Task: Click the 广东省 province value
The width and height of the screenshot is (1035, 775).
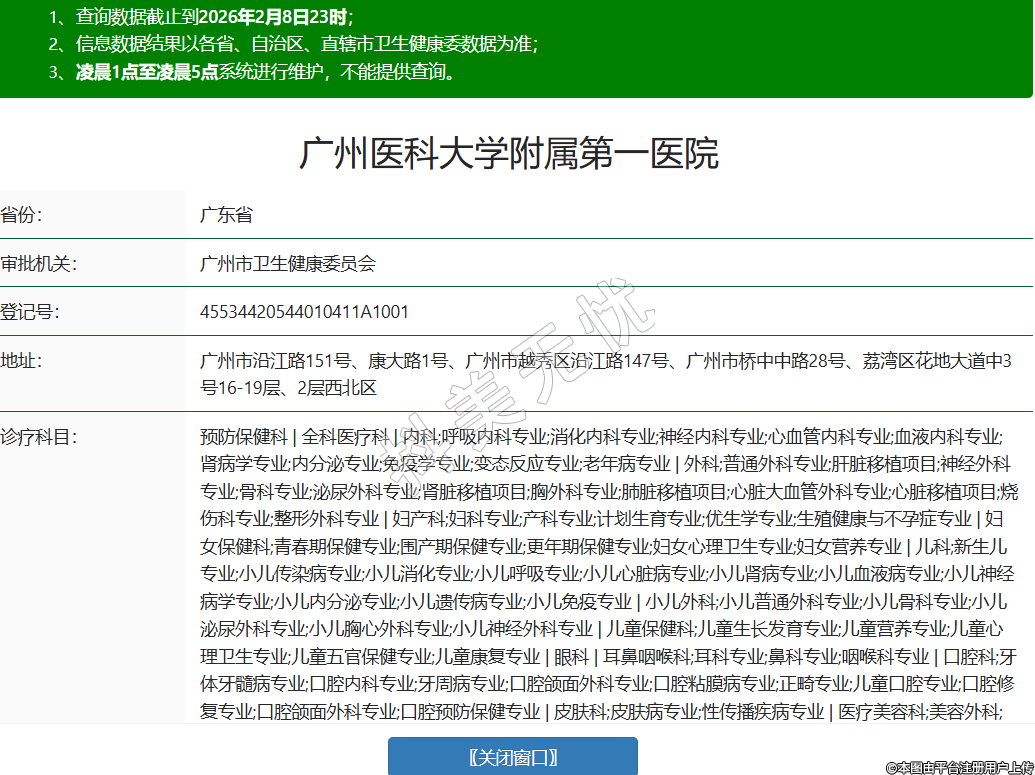Action: tap(226, 215)
